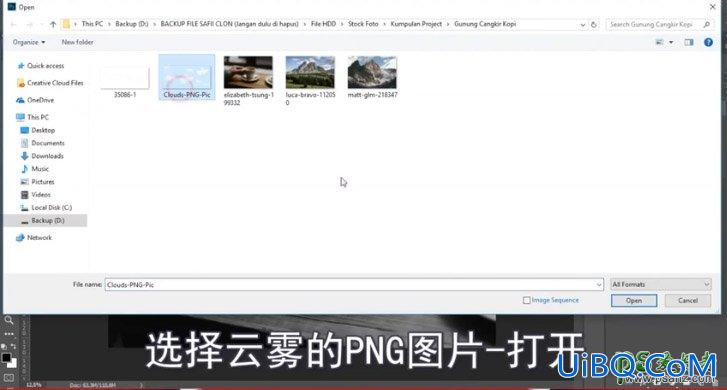Select the 35086-1 file thumbnail

[x=125, y=78]
